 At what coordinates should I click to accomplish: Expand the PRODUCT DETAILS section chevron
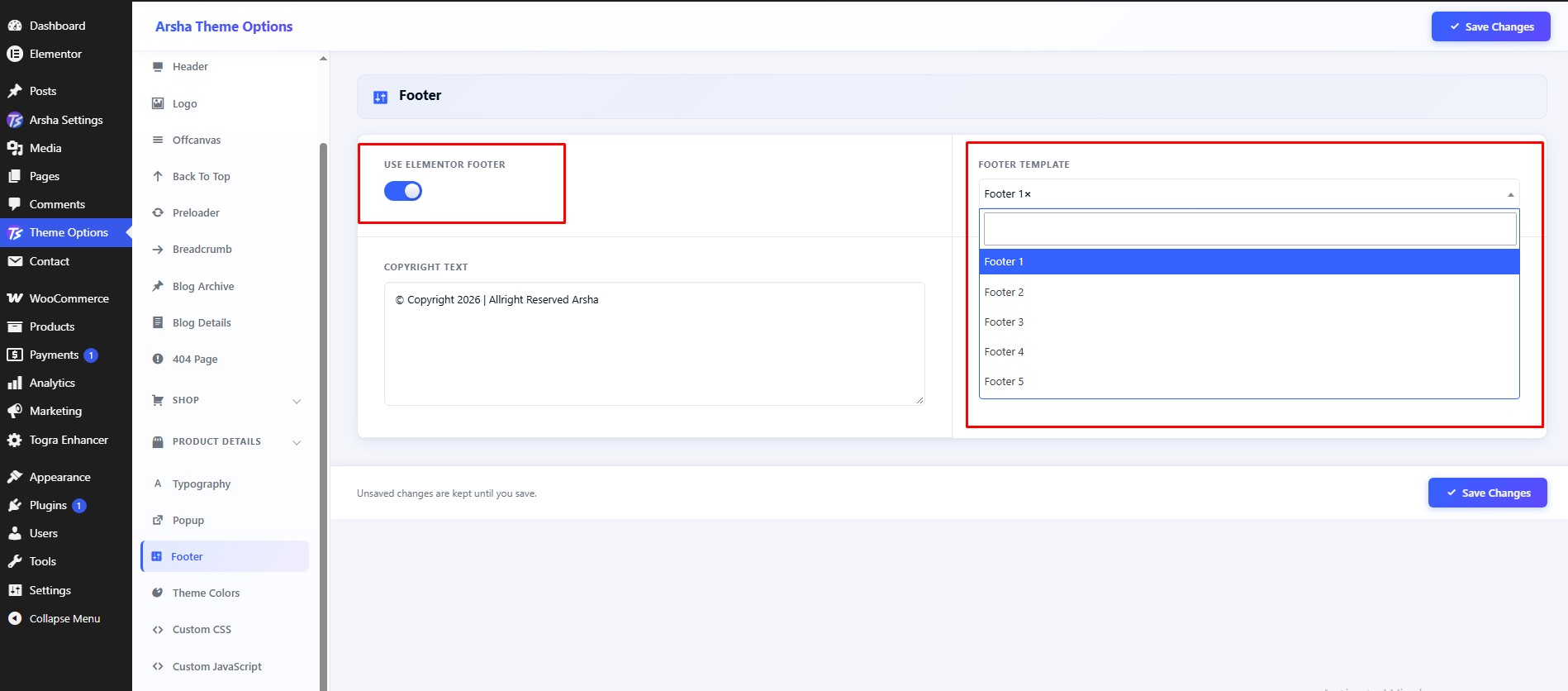[x=297, y=442]
